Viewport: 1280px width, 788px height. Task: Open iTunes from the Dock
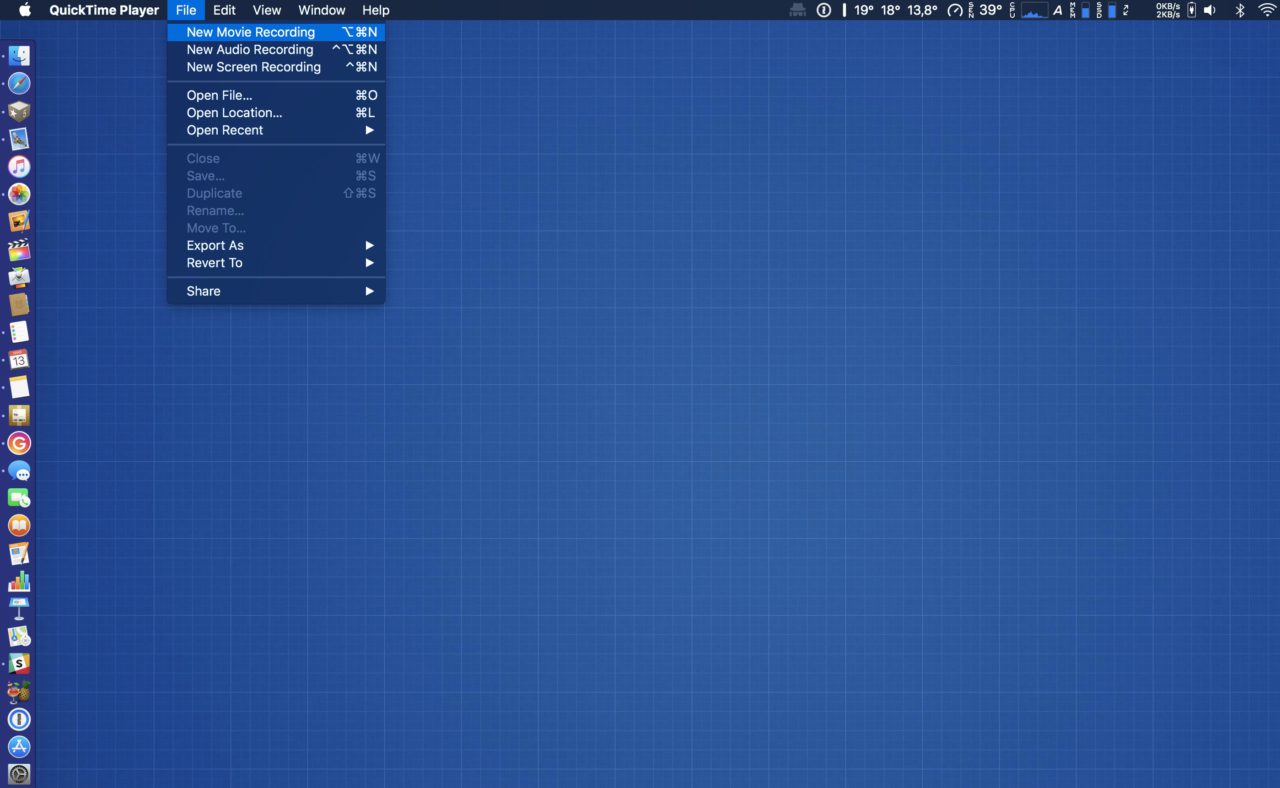[19, 167]
